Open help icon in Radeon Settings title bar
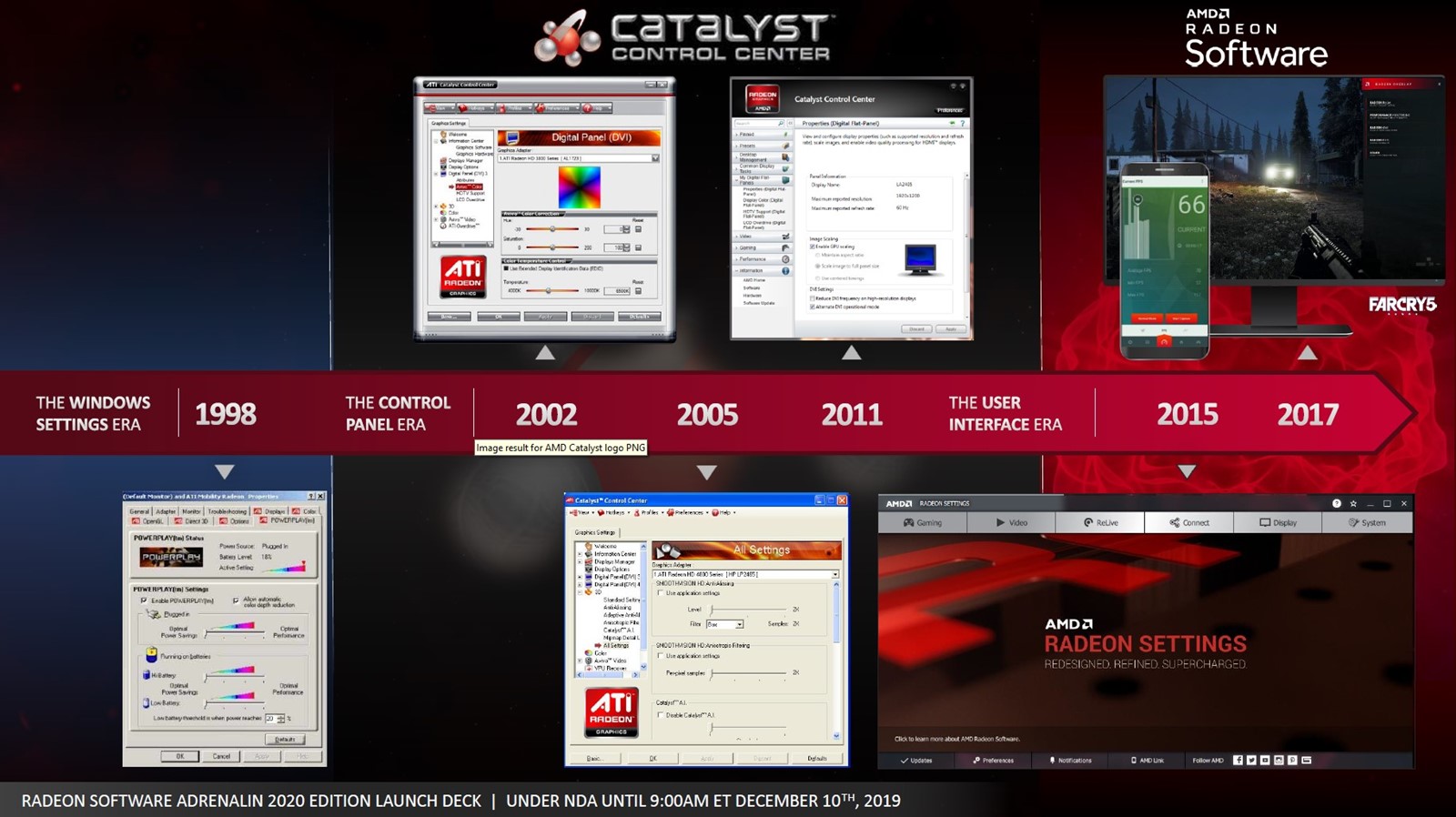1456x817 pixels. (1336, 503)
